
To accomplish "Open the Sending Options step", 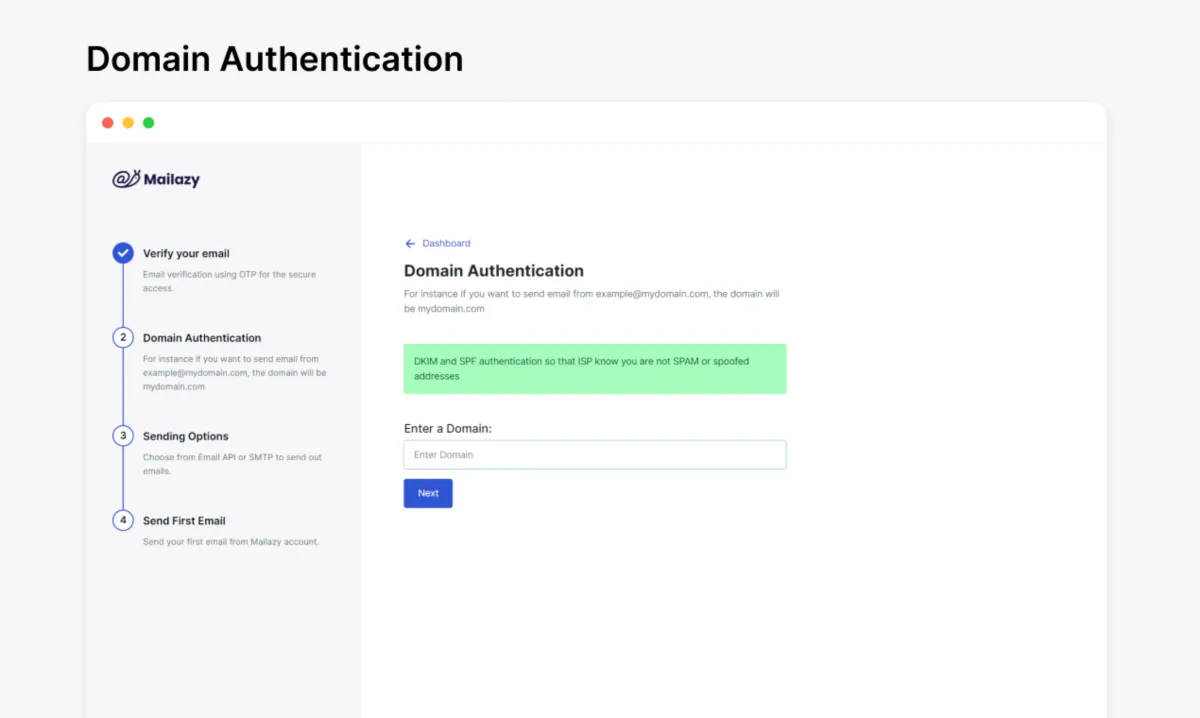I will (x=186, y=436).
